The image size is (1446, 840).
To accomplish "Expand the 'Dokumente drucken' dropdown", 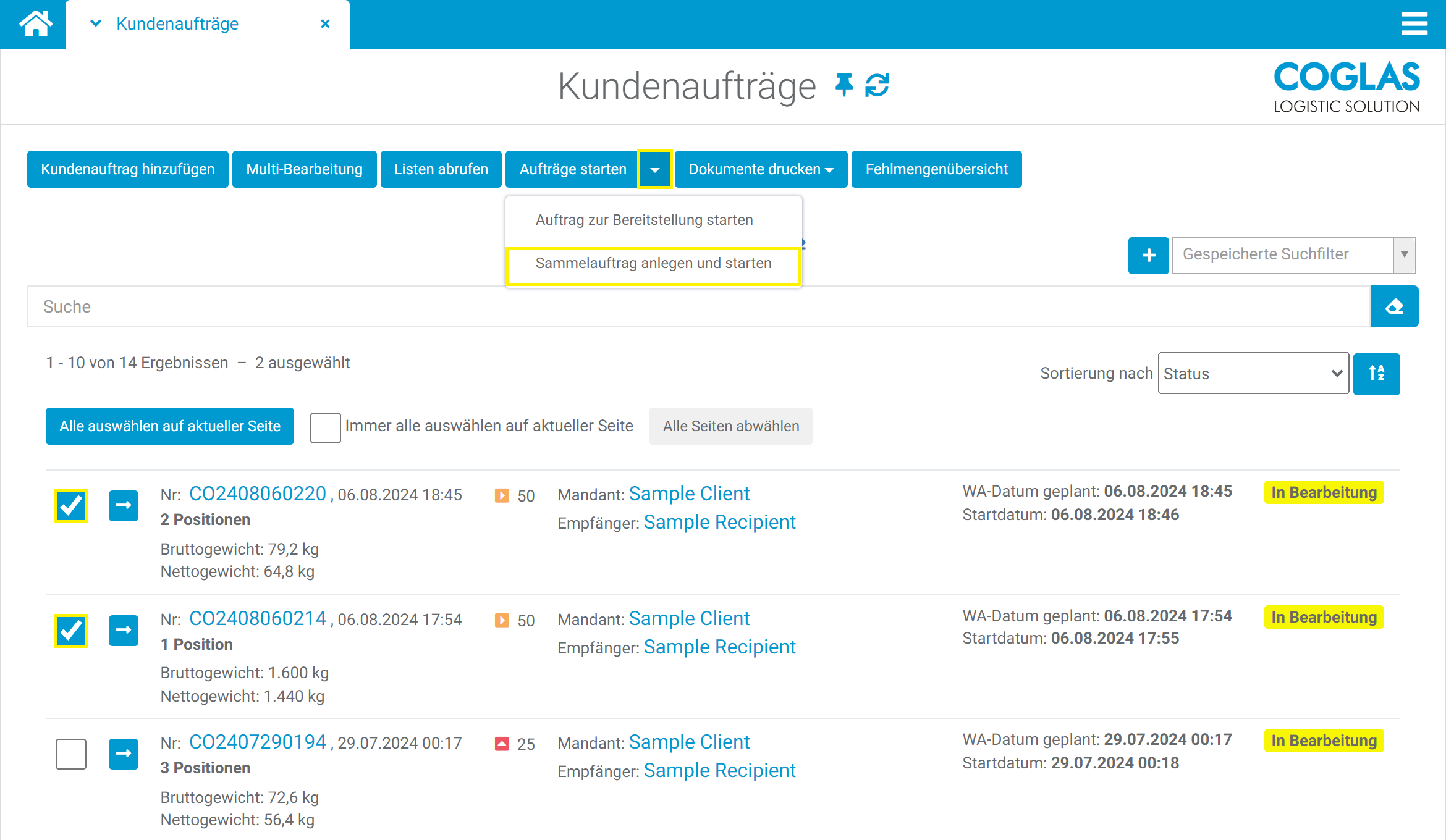I will 761,169.
